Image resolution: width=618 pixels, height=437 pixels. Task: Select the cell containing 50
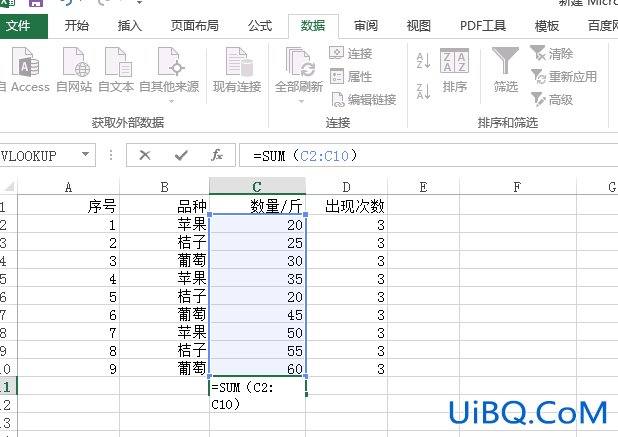(257, 333)
